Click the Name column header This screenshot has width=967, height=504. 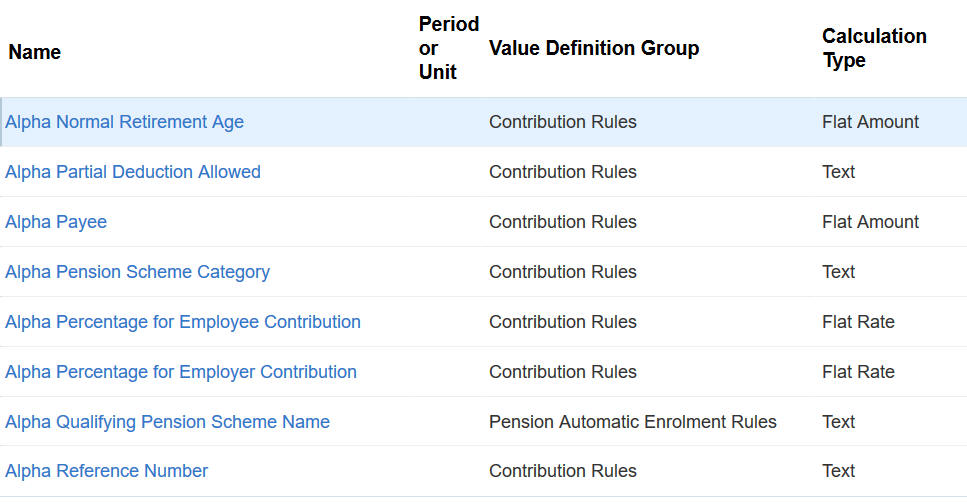point(35,52)
